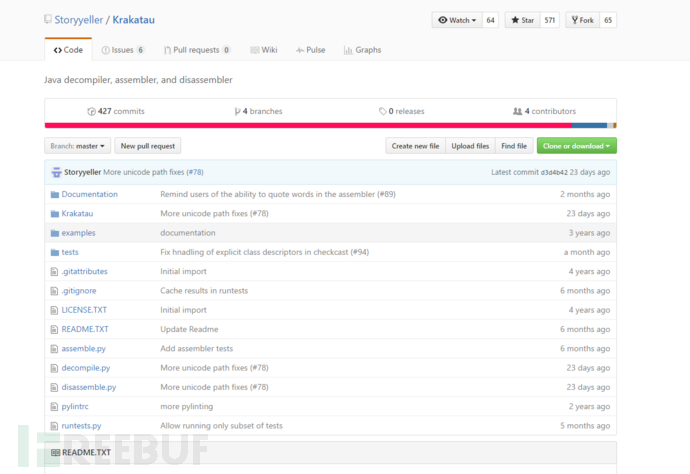The image size is (690, 474).
Task: Open the Graphs tab
Action: [363, 50]
